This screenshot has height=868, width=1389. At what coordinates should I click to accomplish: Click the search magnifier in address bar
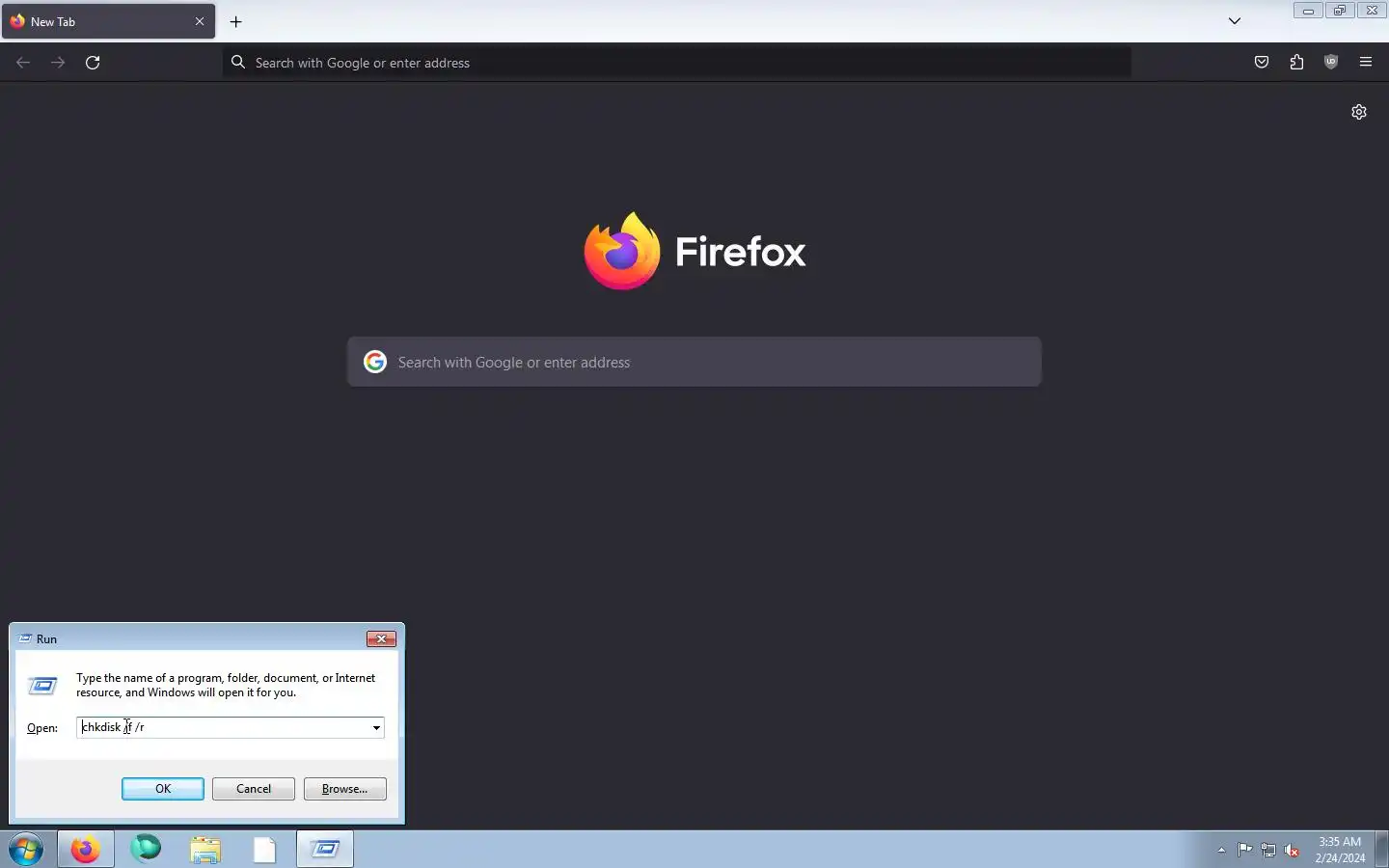tap(238, 63)
